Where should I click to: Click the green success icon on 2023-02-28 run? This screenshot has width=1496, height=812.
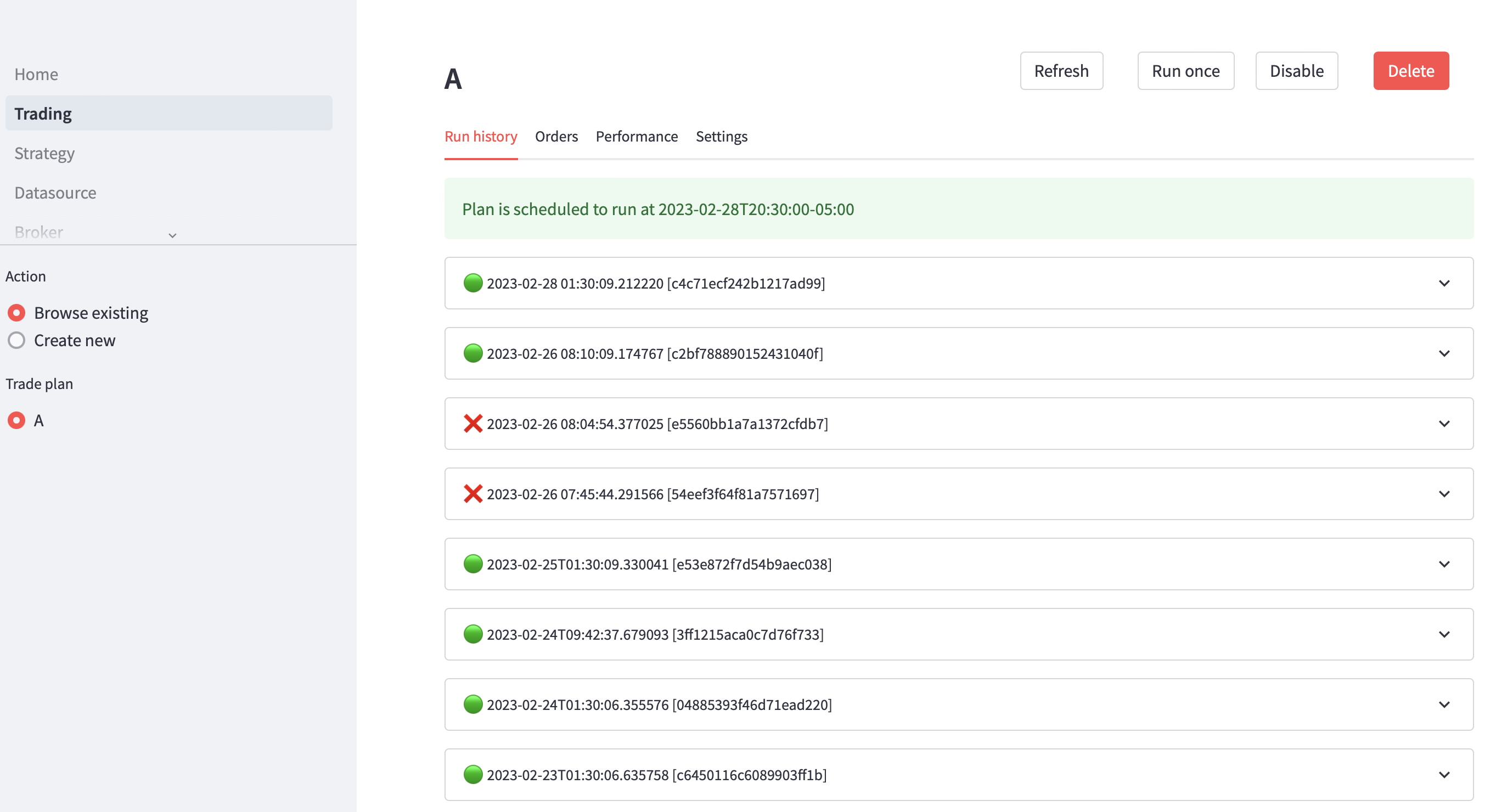click(473, 283)
